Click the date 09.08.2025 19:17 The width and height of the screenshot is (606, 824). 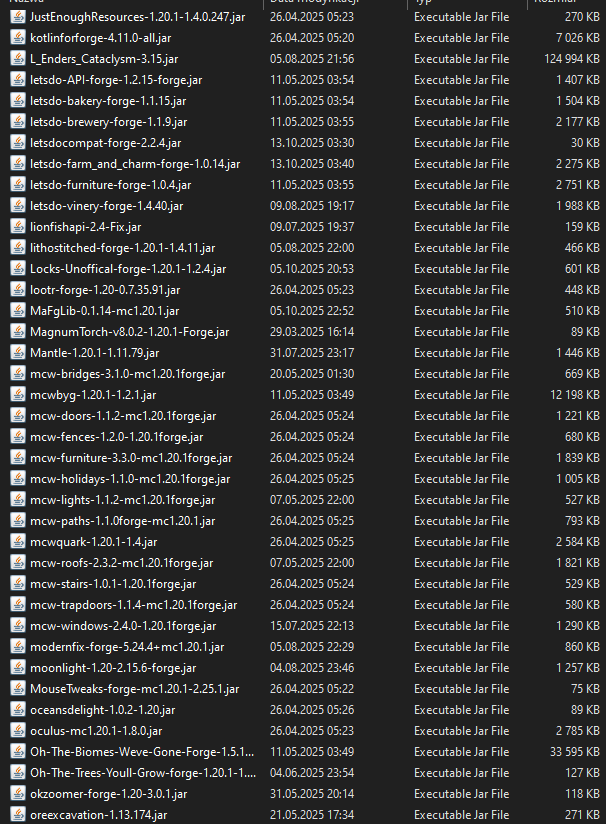tap(312, 206)
